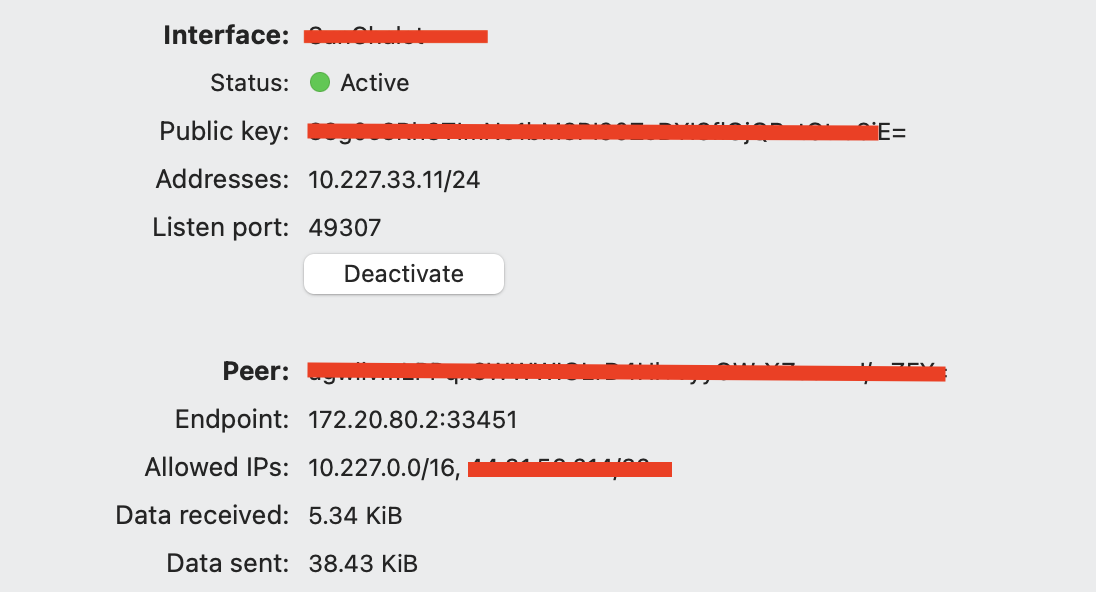The image size is (1096, 592).
Task: Click the Endpoint label
Action: pos(231,419)
